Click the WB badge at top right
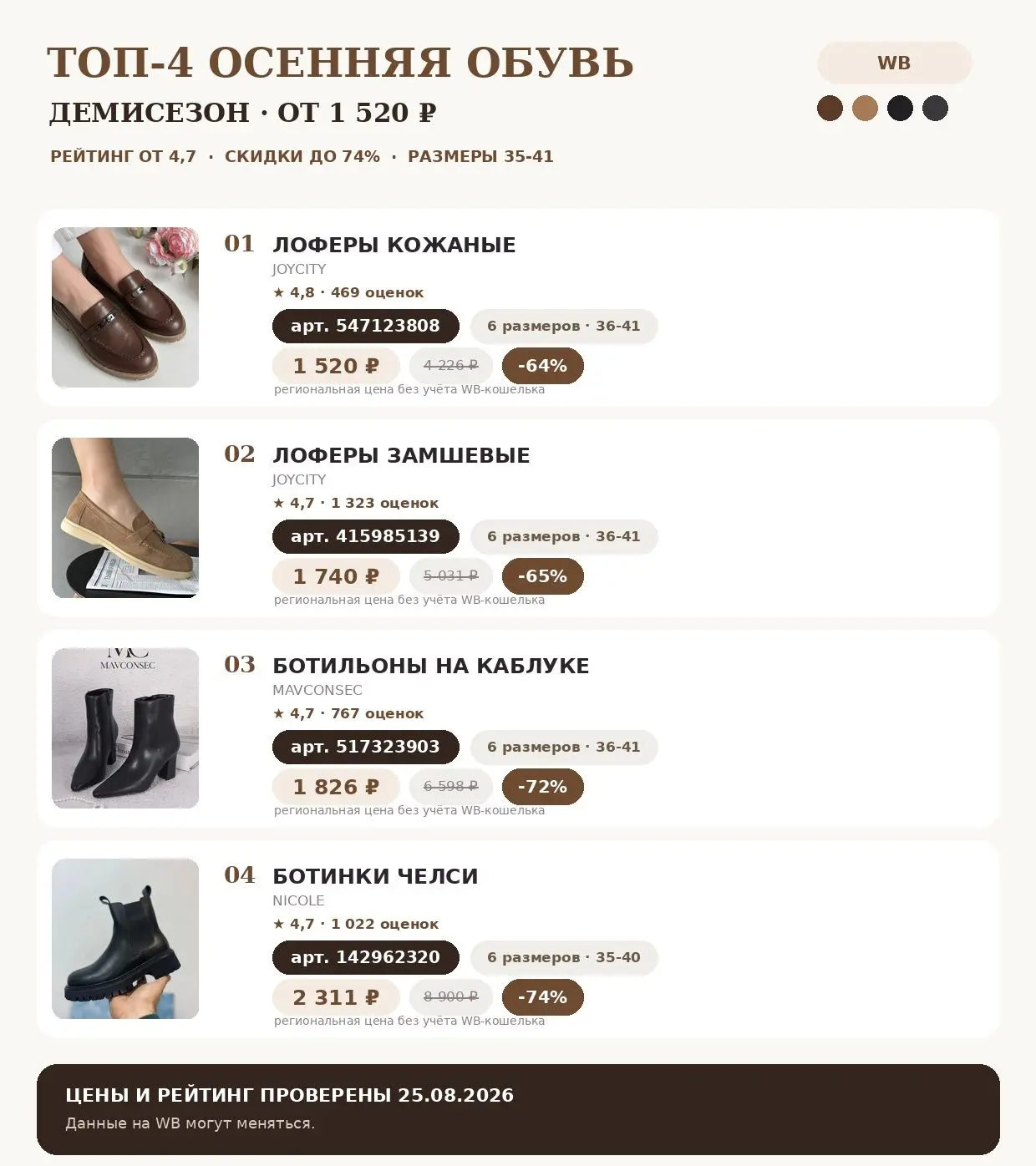The width and height of the screenshot is (1036, 1166). point(894,63)
